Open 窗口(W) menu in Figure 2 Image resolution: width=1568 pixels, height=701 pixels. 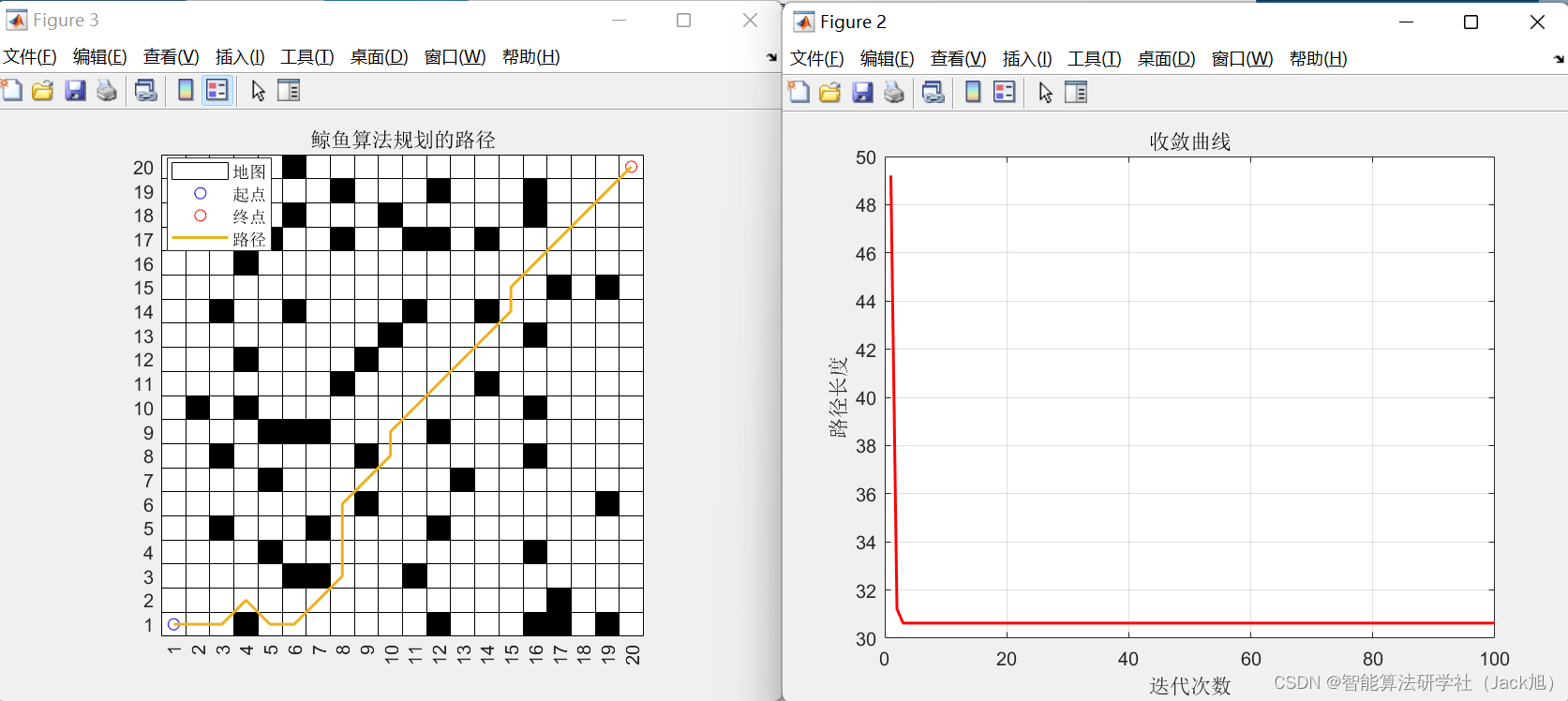(x=1243, y=59)
